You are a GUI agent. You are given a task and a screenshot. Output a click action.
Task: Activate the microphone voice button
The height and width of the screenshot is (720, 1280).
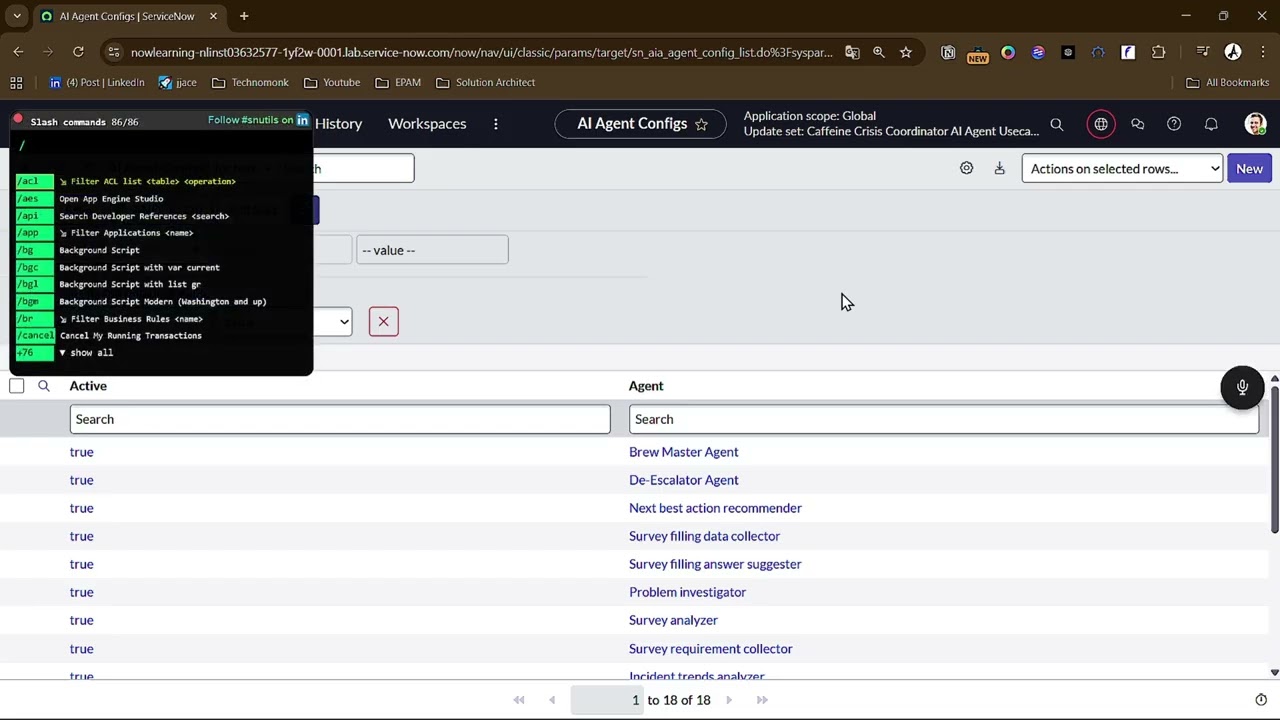tap(1242, 387)
